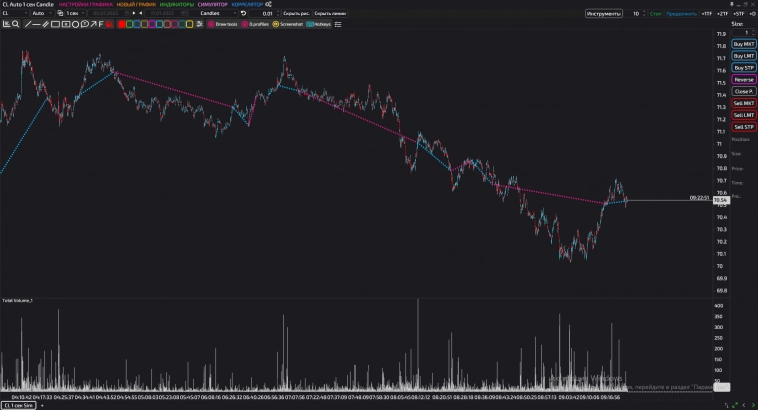Expand the CL symbol dropdown
This screenshot has height=410, width=758.
click(x=11, y=13)
